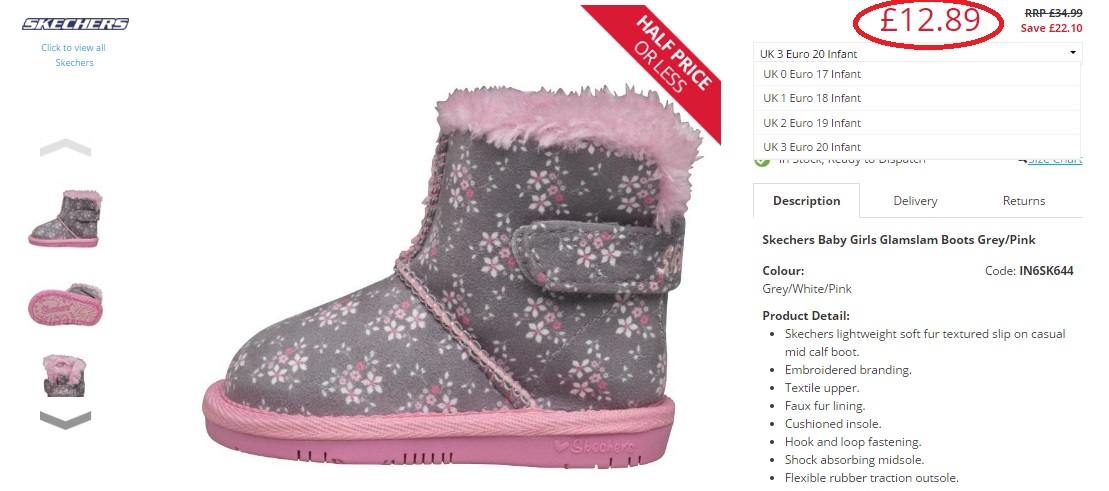Show previous thumbnails with up chevron
This screenshot has width=1109, height=491.
pyautogui.click(x=65, y=147)
